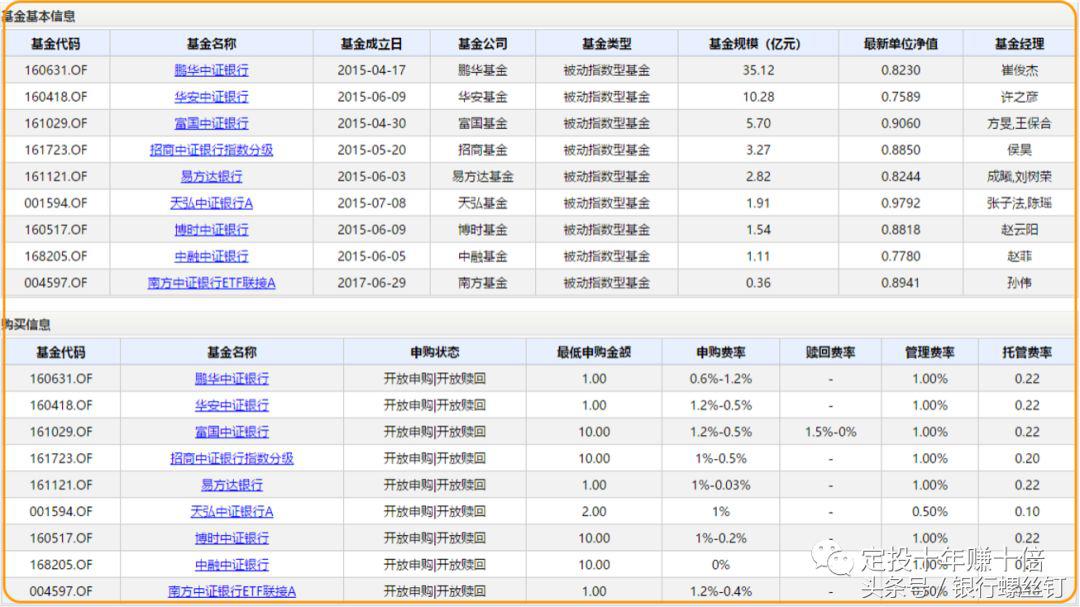The image size is (1080, 607).
Task: Click 招商中证银行指数分级 in the purchase table
Action: coord(231,458)
